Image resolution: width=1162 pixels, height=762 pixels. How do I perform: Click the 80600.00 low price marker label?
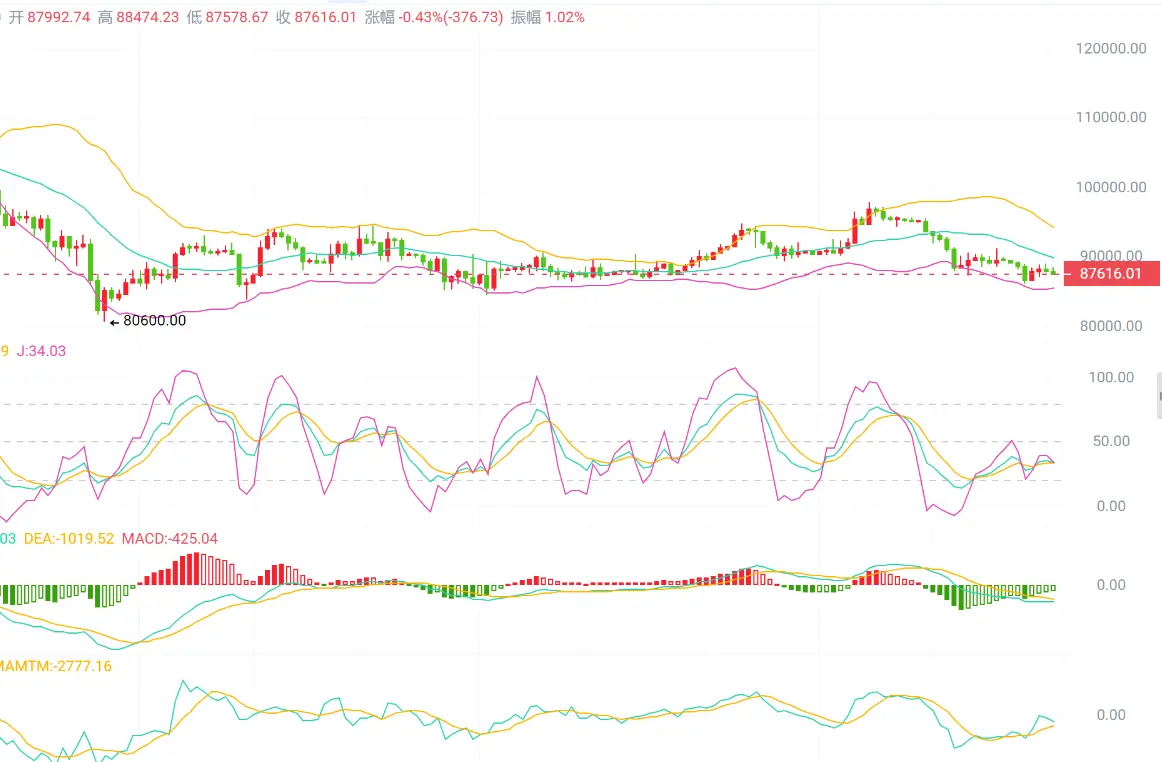click(154, 320)
